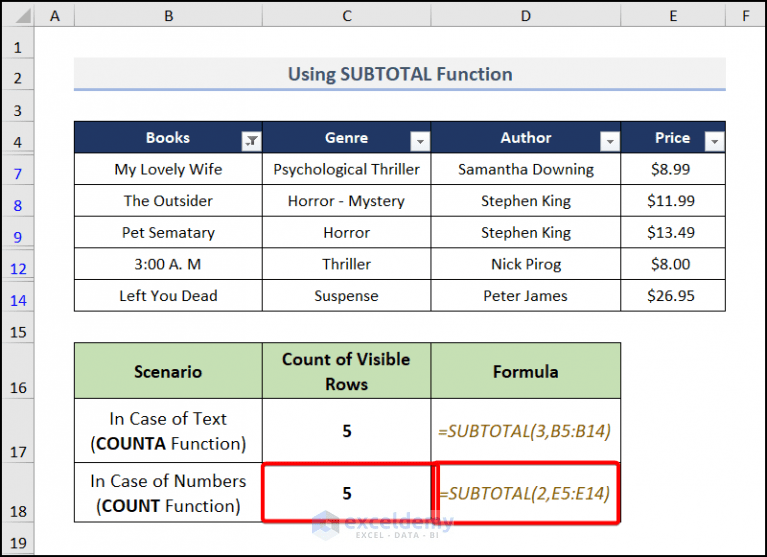Select the 'Suspense' genre cell
Screen dimensions: 767x557
tap(346, 296)
